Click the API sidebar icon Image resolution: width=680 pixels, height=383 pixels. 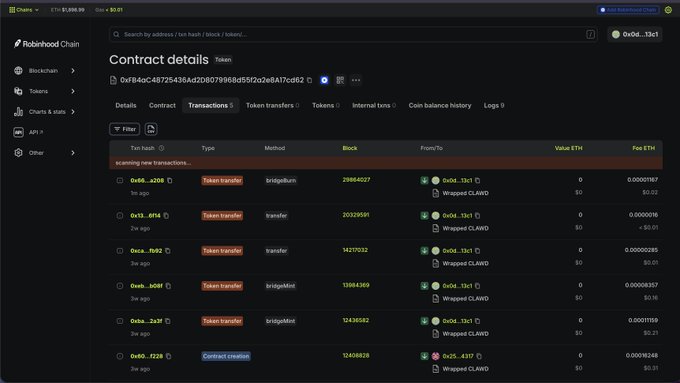(18, 132)
